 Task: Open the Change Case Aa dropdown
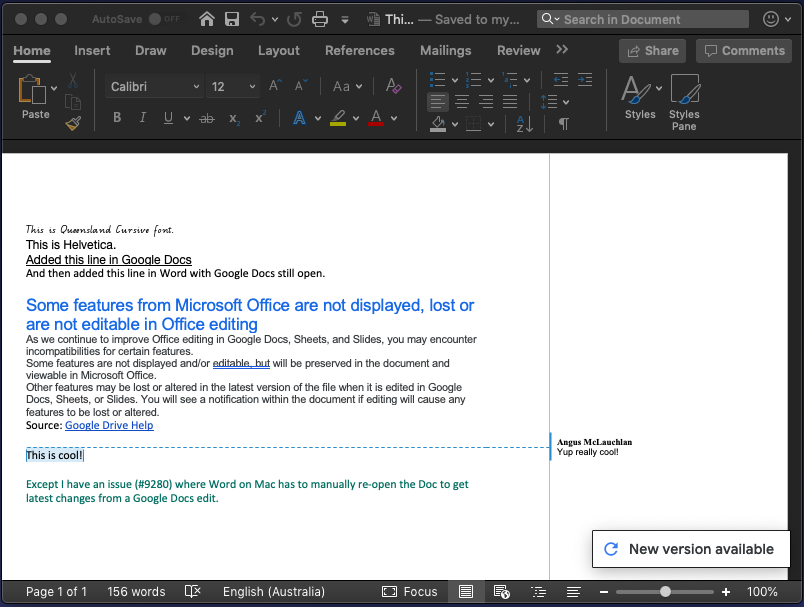pyautogui.click(x=347, y=86)
